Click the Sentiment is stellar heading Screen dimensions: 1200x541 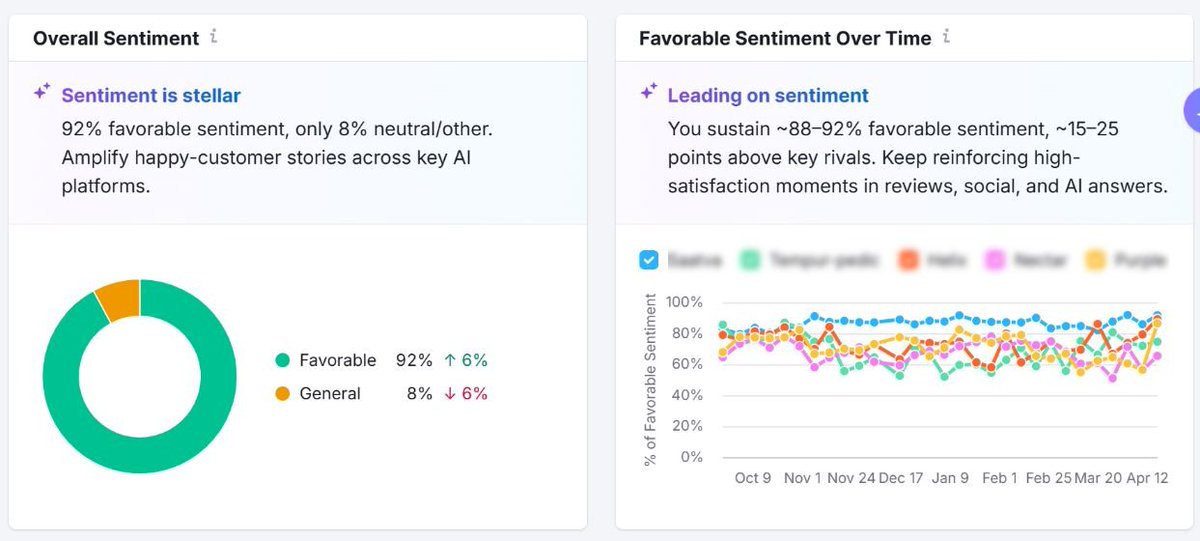151,96
